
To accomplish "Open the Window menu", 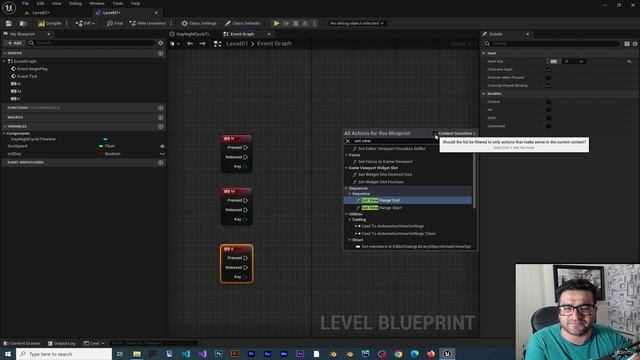I will [x=97, y=3].
